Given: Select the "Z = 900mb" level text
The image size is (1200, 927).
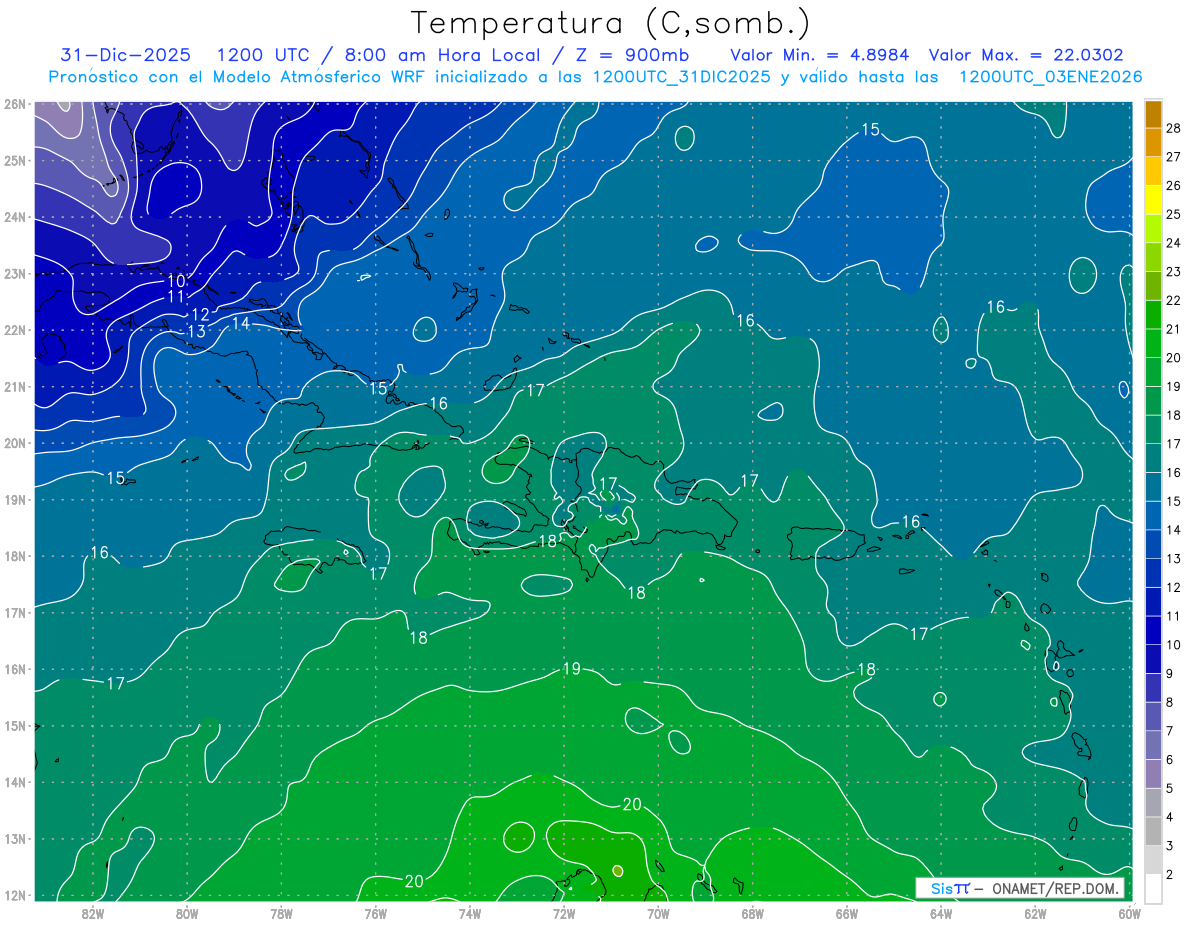Looking at the screenshot, I should pos(629,55).
